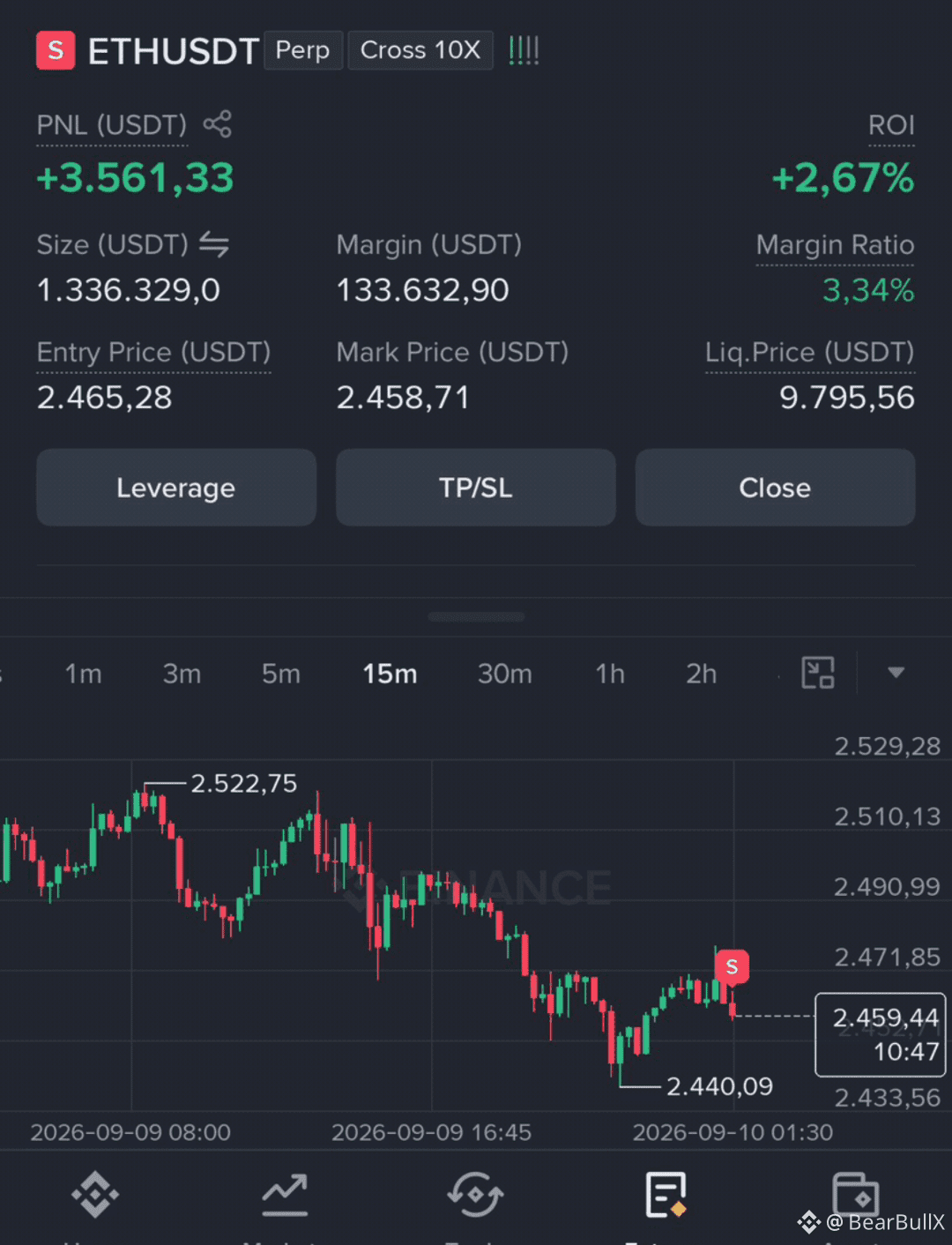Select the 15m timeframe tab
This screenshot has width=952, height=1245.
(x=390, y=674)
